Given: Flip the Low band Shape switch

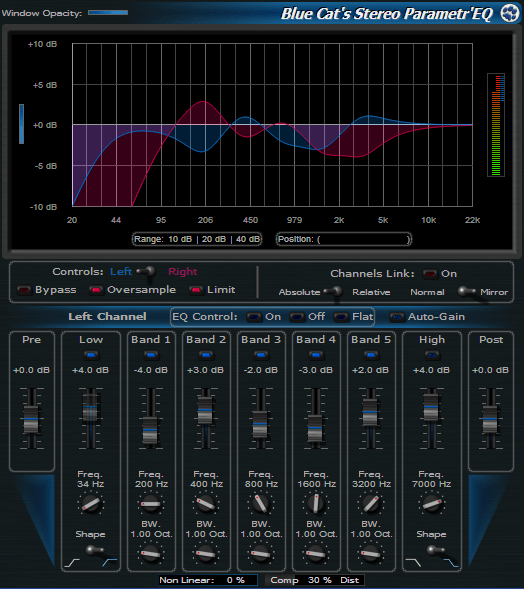Looking at the screenshot, I should tap(95, 551).
